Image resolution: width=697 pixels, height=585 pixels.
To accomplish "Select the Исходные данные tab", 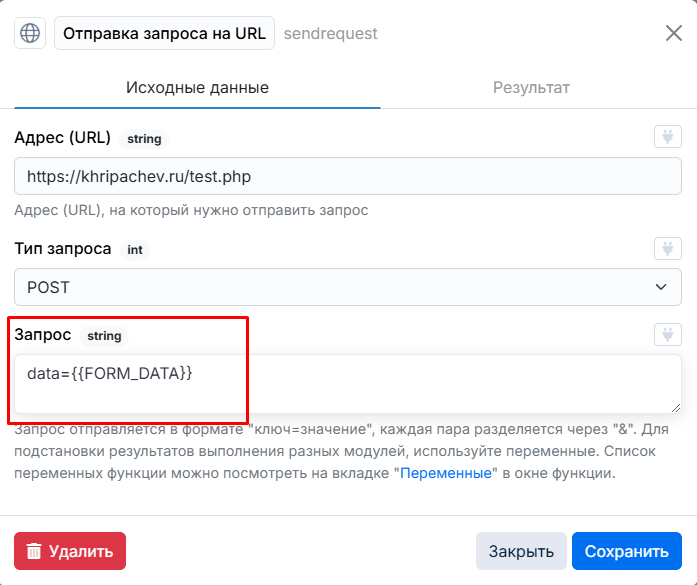I will pos(197,88).
